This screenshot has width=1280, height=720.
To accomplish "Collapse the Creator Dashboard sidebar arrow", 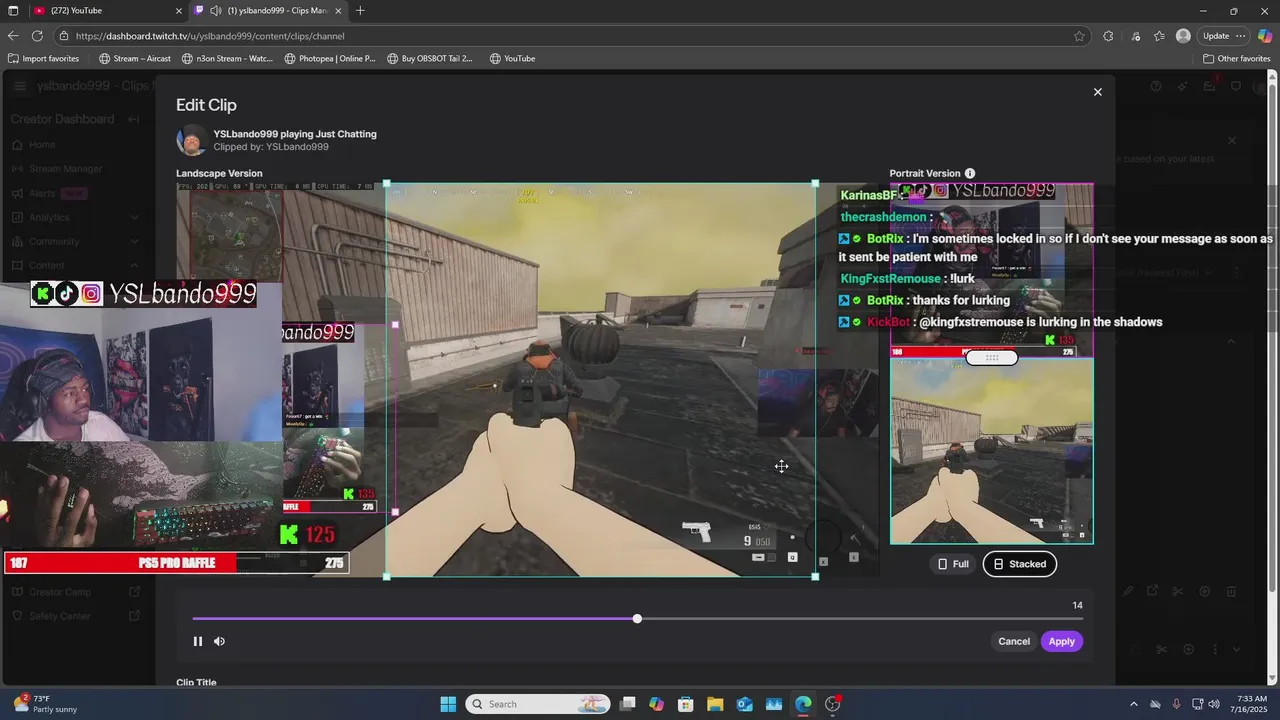I will 133,120.
